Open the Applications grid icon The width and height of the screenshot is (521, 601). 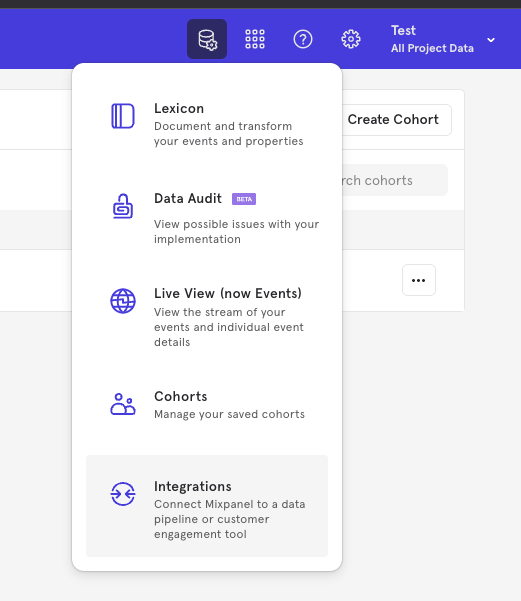[x=255, y=39]
